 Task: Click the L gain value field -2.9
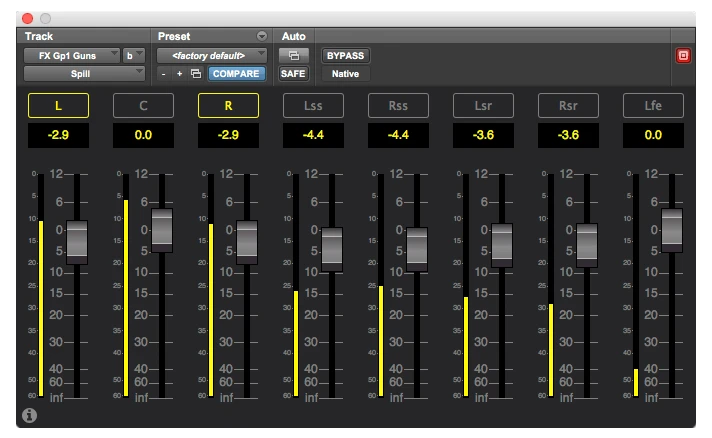coord(59,135)
